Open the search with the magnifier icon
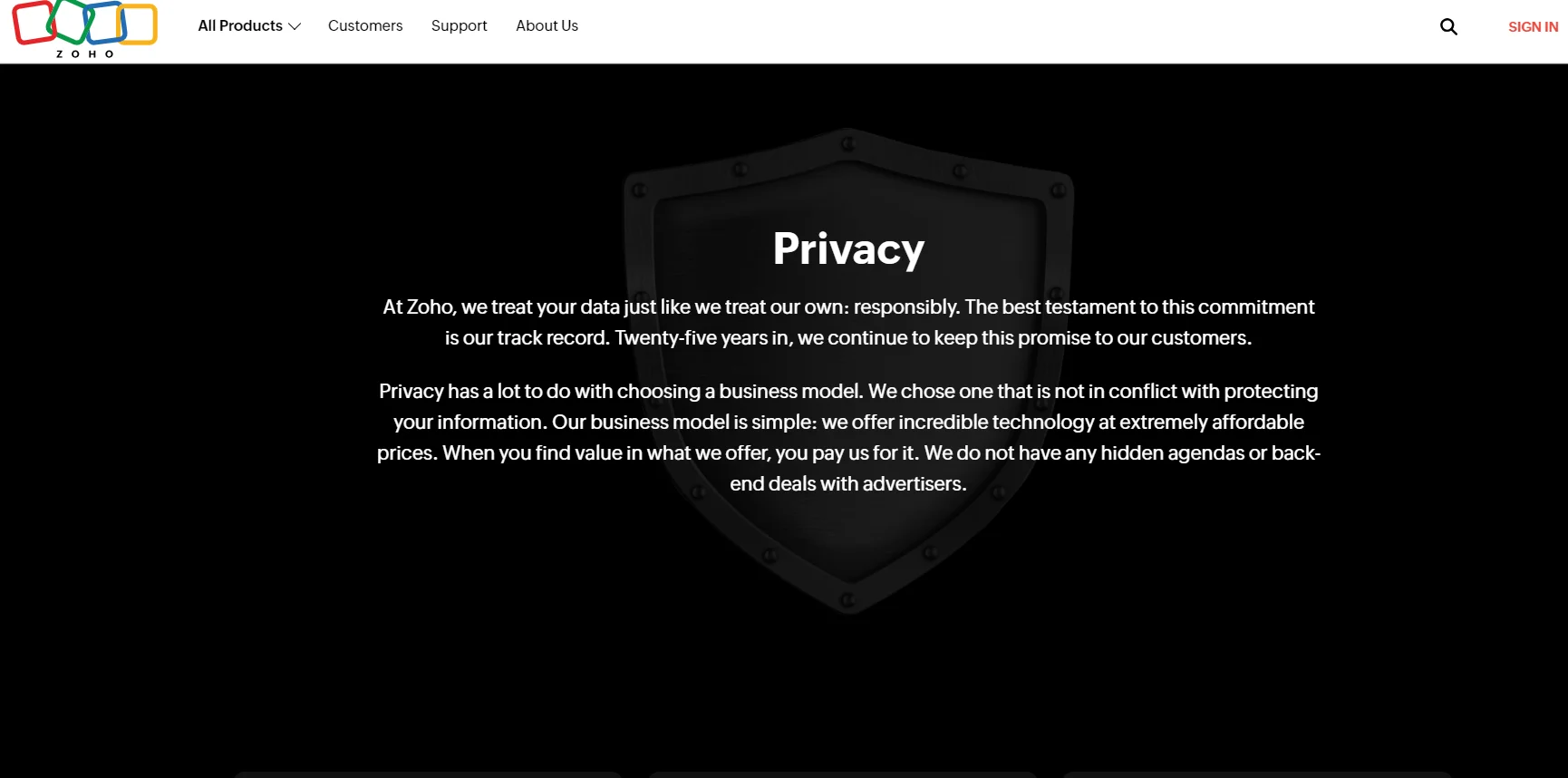The height and width of the screenshot is (778, 1568). coord(1448,26)
